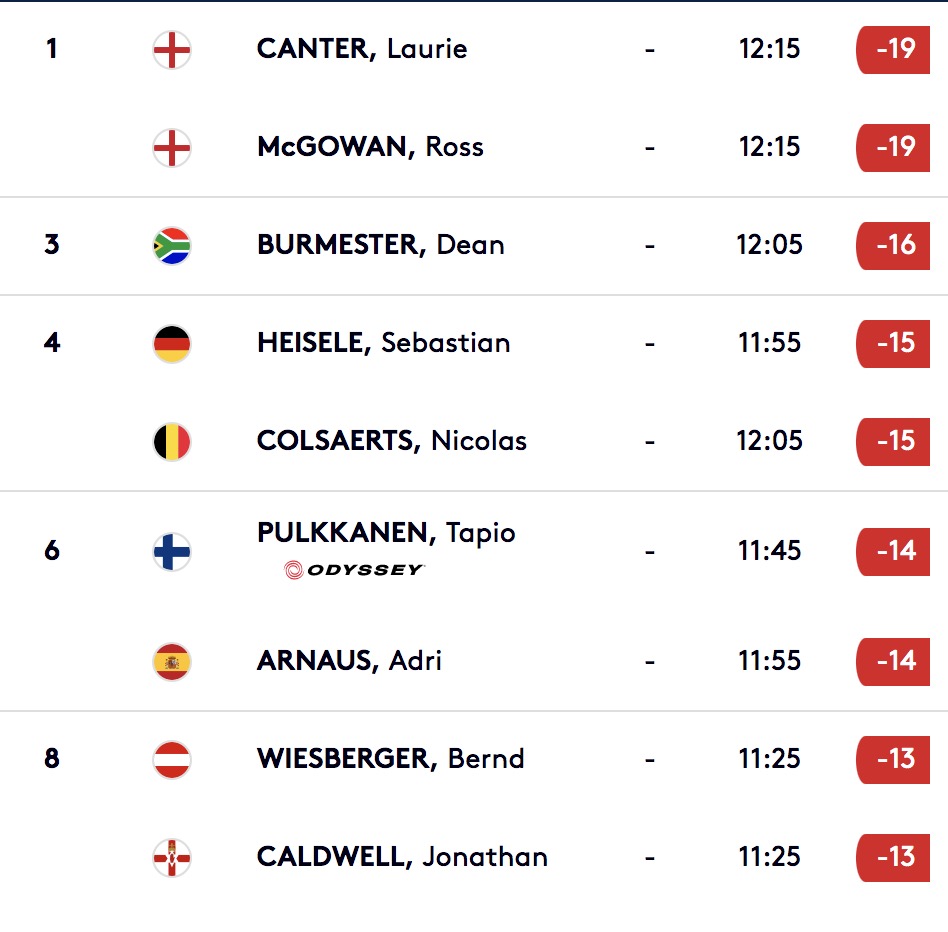The image size is (948, 932).
Task: Open BURMESTER, Dean player profile
Action: (x=380, y=245)
